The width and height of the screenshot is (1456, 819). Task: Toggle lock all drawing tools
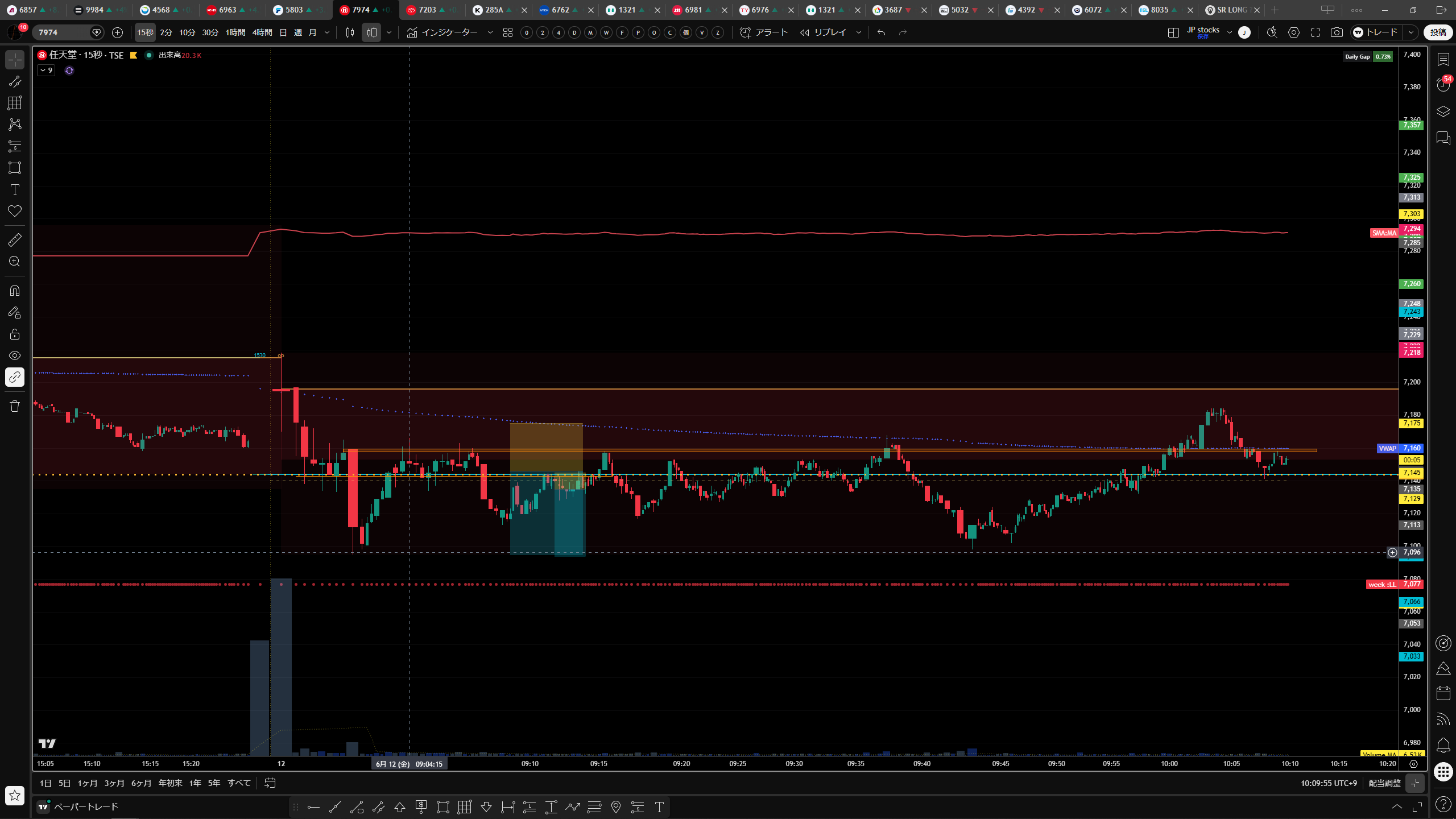pos(15,334)
